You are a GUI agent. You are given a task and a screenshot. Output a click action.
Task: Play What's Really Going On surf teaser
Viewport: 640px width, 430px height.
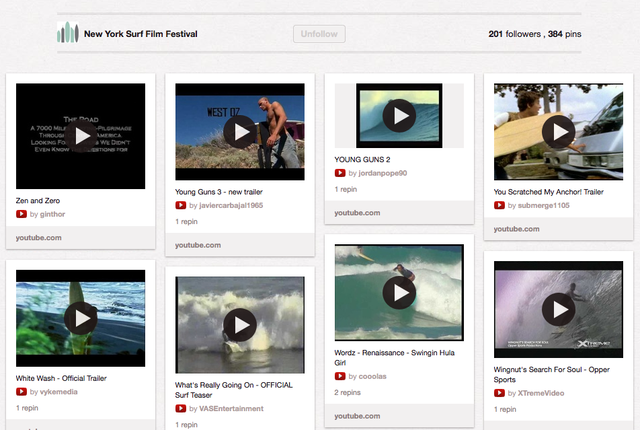pyautogui.click(x=240, y=325)
